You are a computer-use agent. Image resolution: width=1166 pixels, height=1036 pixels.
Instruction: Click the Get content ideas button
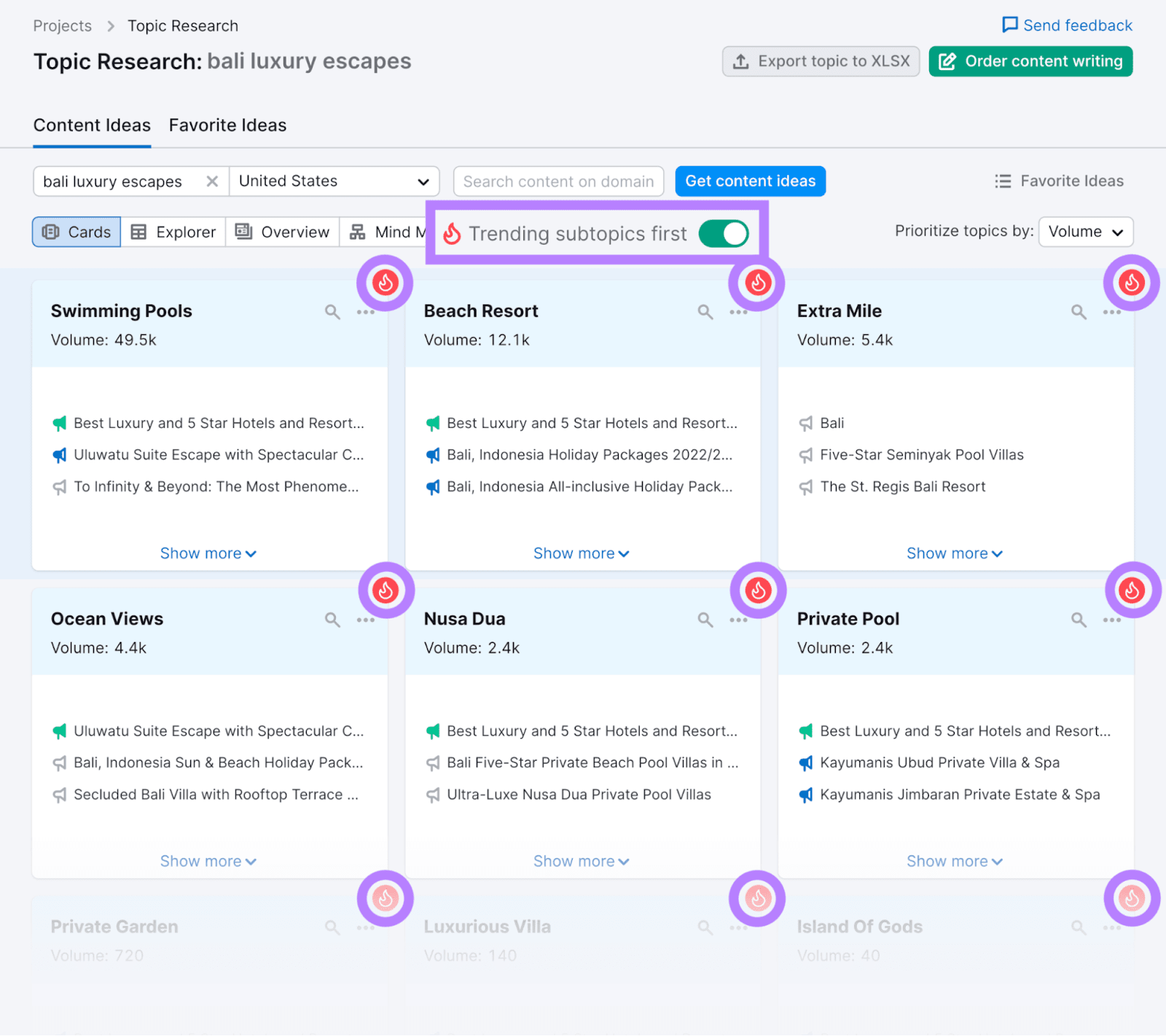750,181
